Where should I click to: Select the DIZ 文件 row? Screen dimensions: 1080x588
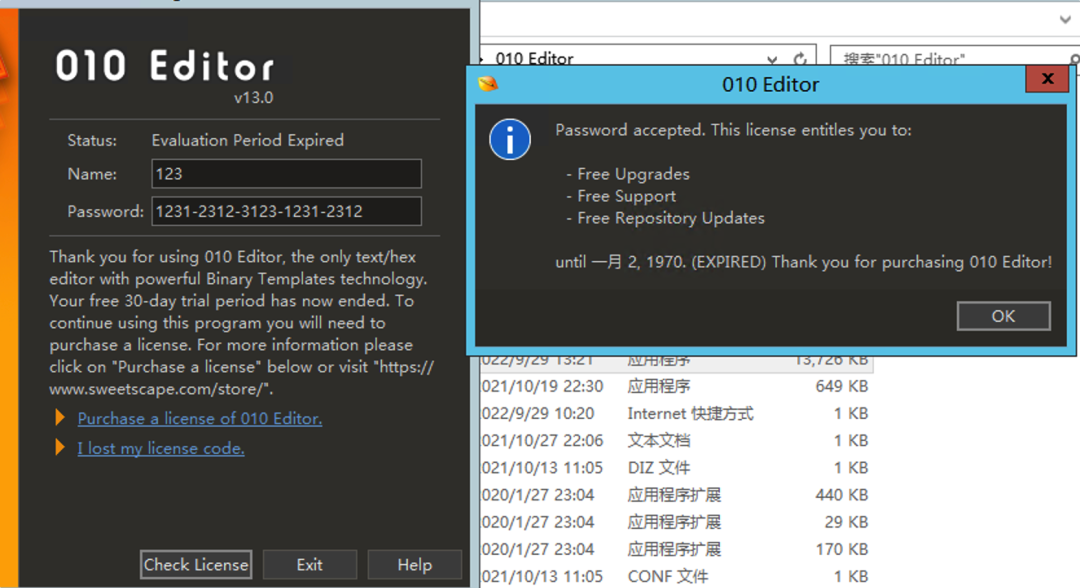coord(676,468)
